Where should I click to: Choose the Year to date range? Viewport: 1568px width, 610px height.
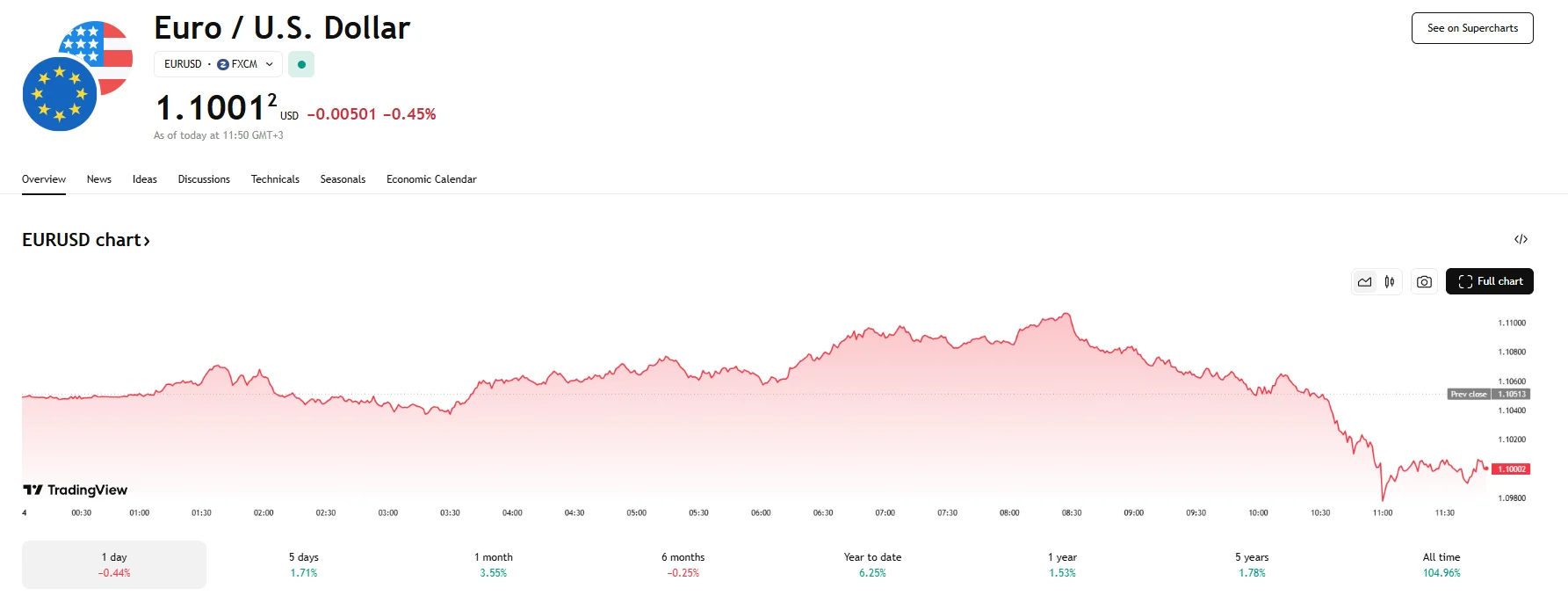pos(872,564)
